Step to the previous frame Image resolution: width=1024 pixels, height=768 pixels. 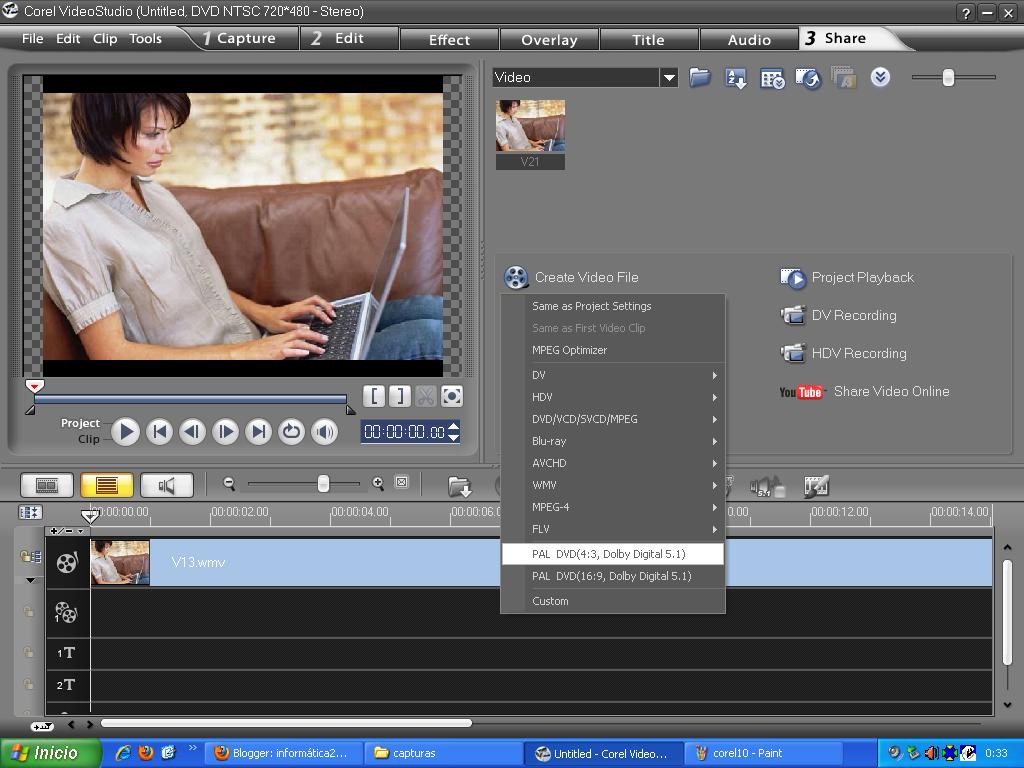[192, 432]
